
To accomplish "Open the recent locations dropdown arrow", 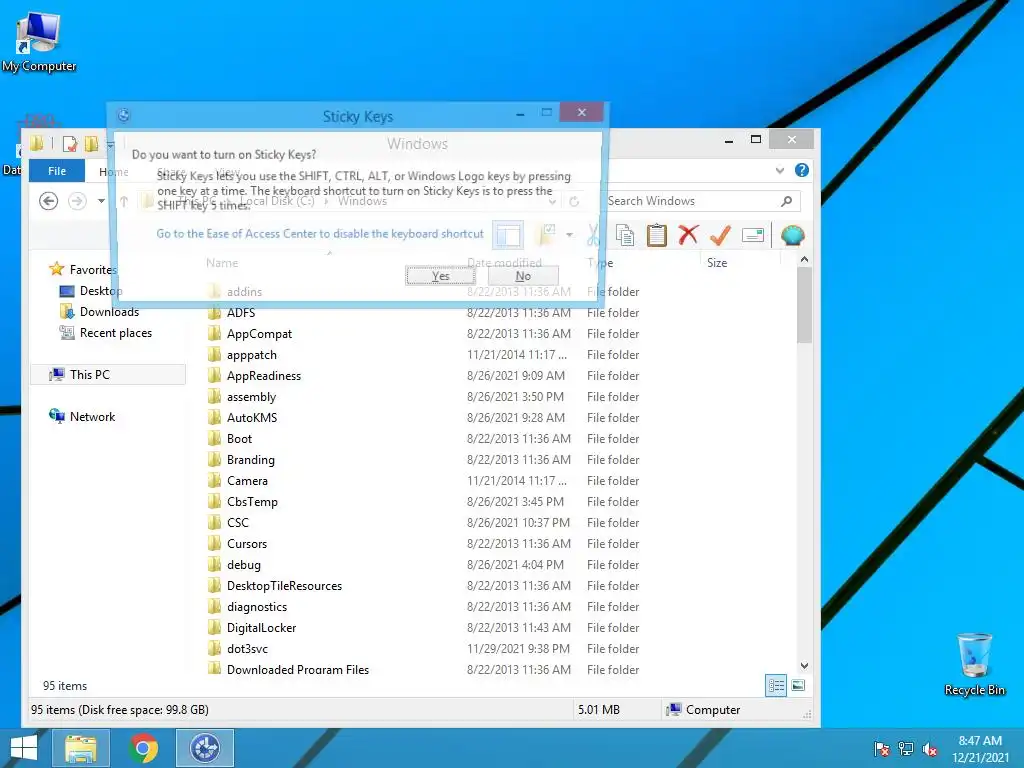I will 101,201.
